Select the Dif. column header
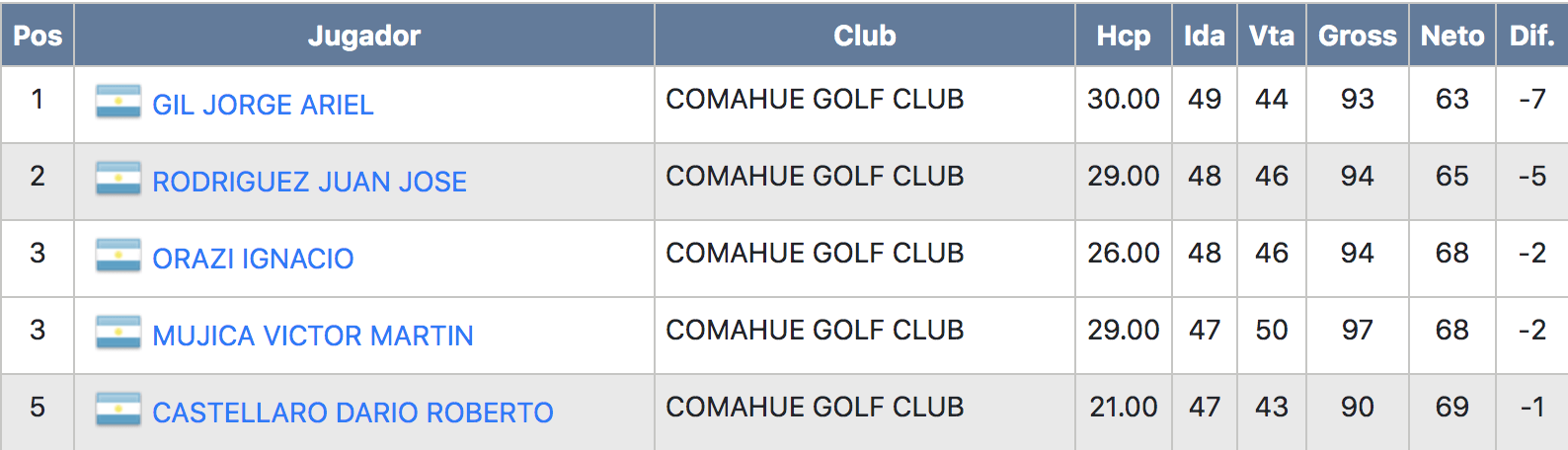Image resolution: width=1568 pixels, height=450 pixels. (x=1532, y=36)
